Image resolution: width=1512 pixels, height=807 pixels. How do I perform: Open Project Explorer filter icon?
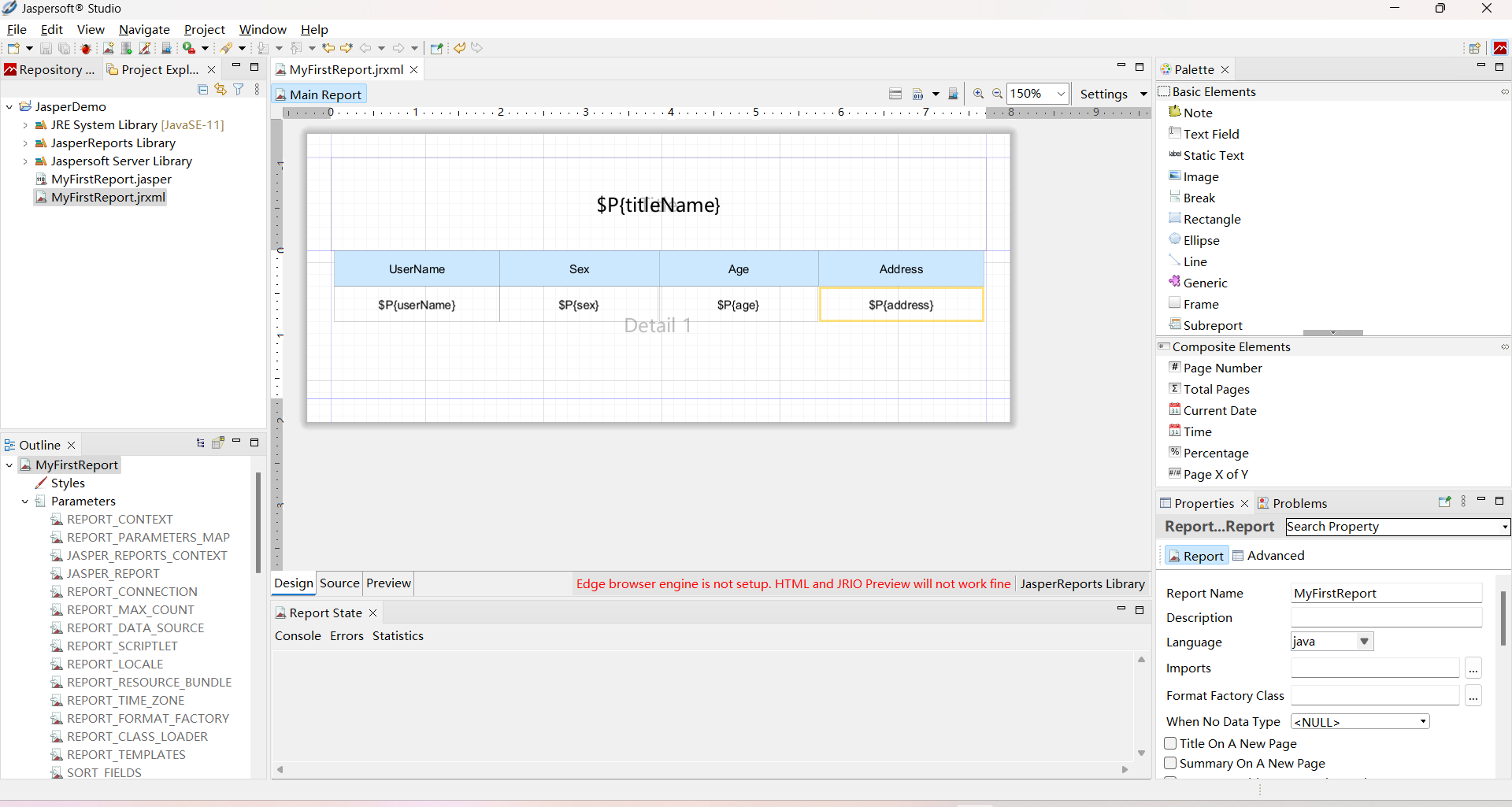point(239,90)
